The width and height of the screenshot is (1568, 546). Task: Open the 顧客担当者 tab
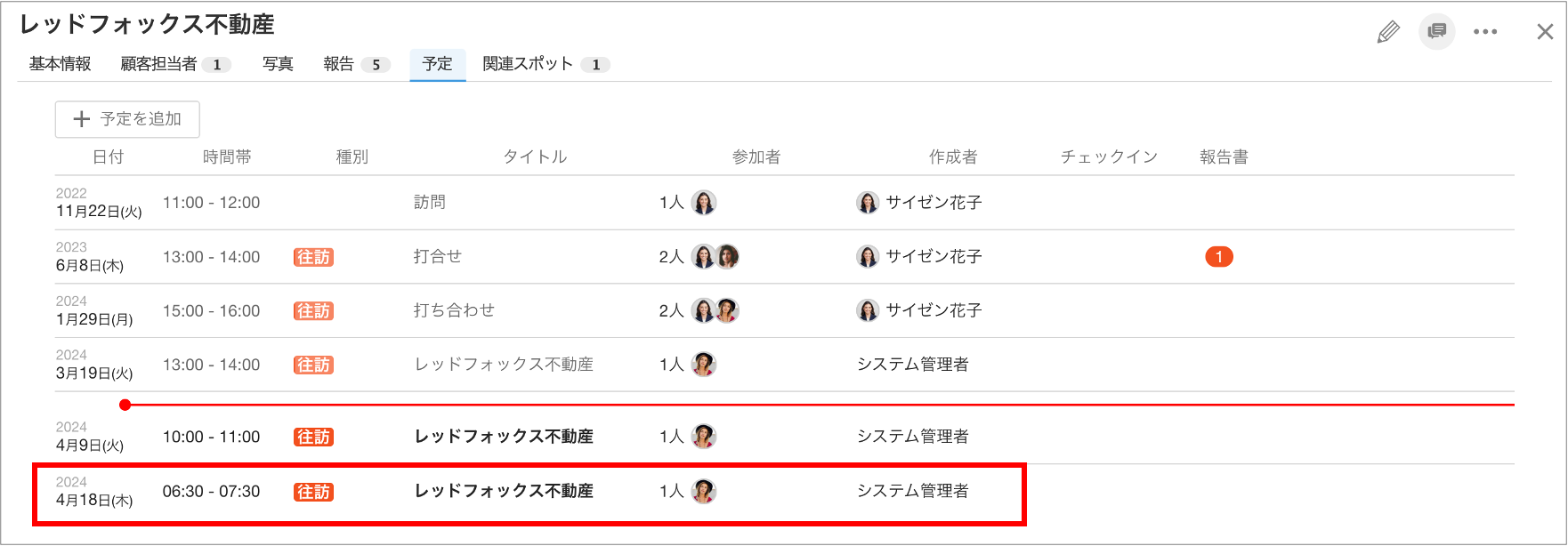(175, 64)
